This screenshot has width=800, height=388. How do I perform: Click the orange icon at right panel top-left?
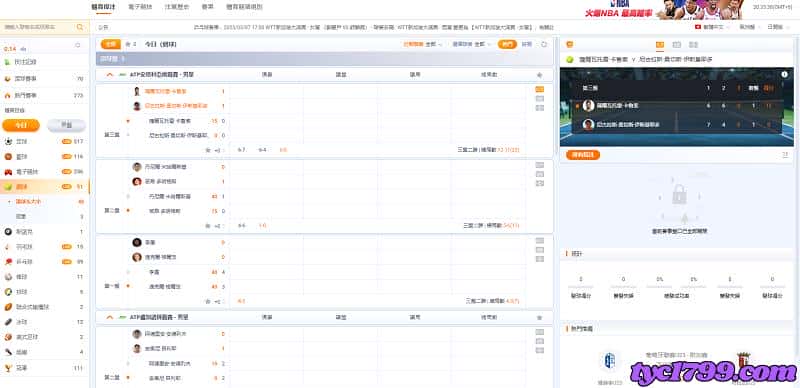coord(570,45)
